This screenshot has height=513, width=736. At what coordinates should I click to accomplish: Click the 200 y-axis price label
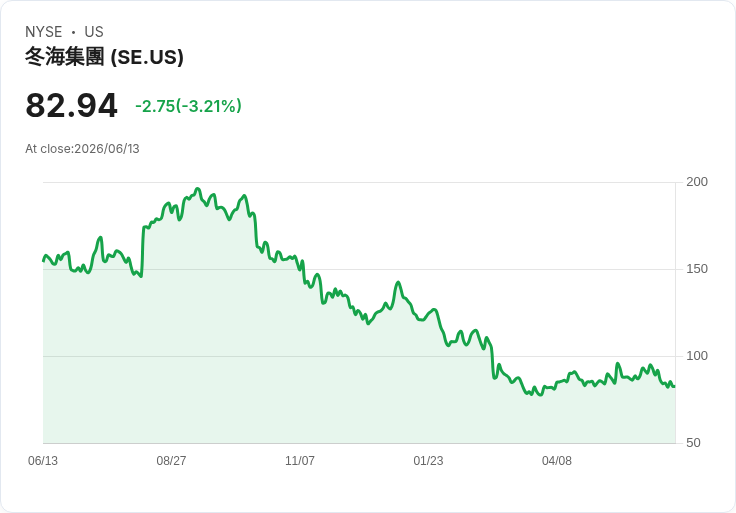pyautogui.click(x=697, y=182)
